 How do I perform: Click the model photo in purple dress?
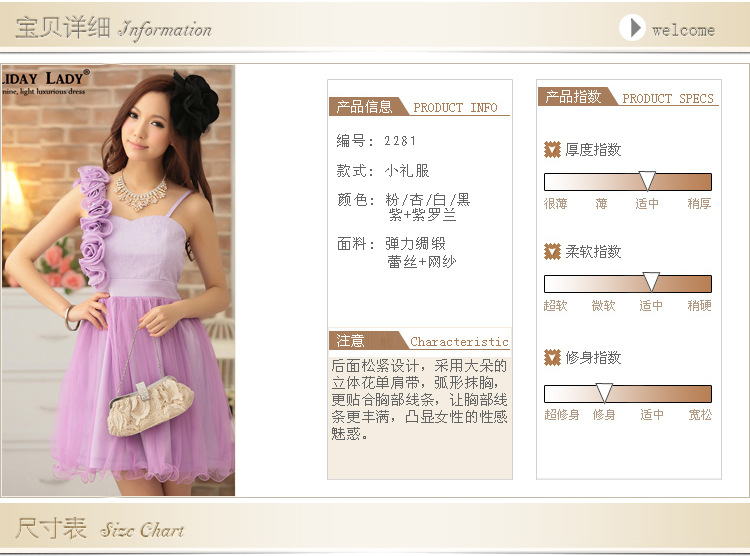[118, 300]
